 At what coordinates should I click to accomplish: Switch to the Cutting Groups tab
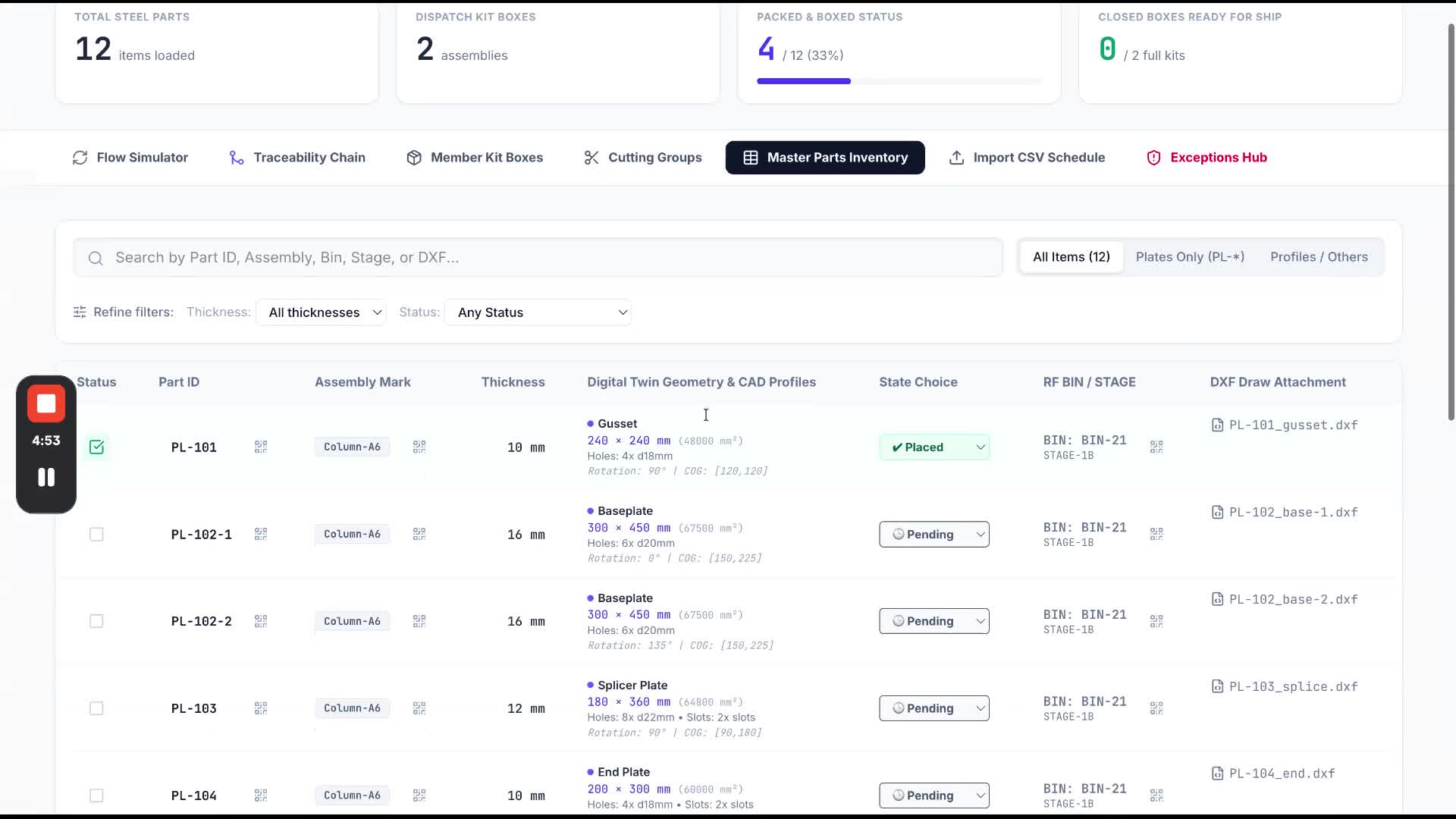[x=643, y=158]
